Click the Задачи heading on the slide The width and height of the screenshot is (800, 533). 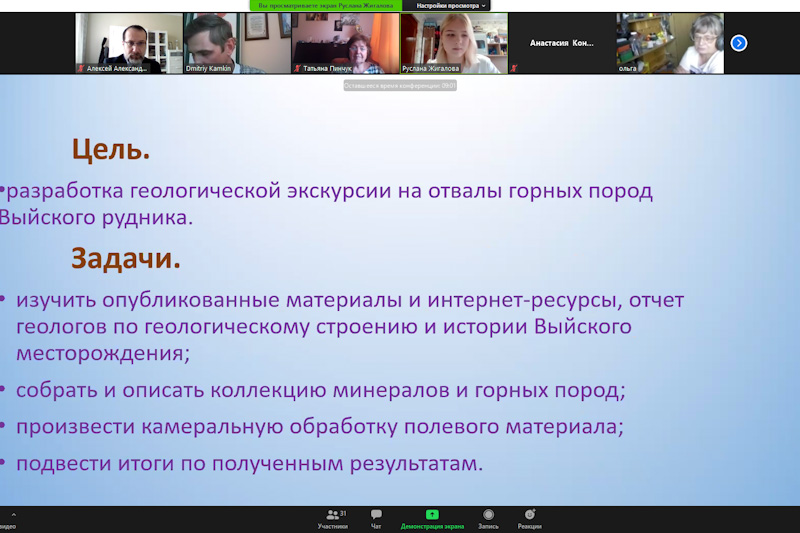pyautogui.click(x=126, y=258)
